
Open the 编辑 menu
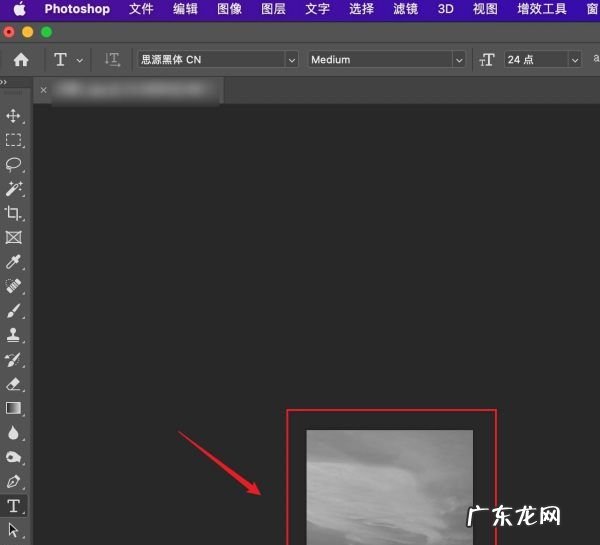pos(185,9)
